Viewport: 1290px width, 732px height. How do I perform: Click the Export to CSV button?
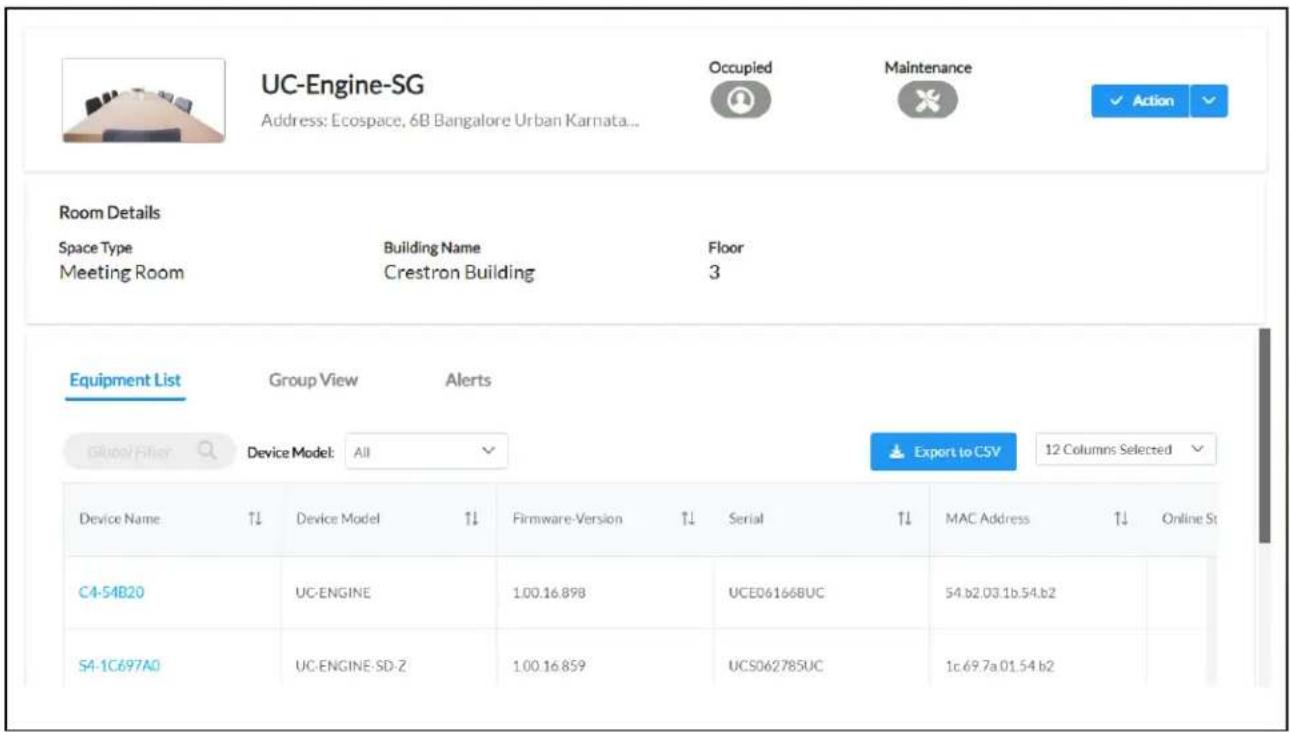point(944,452)
